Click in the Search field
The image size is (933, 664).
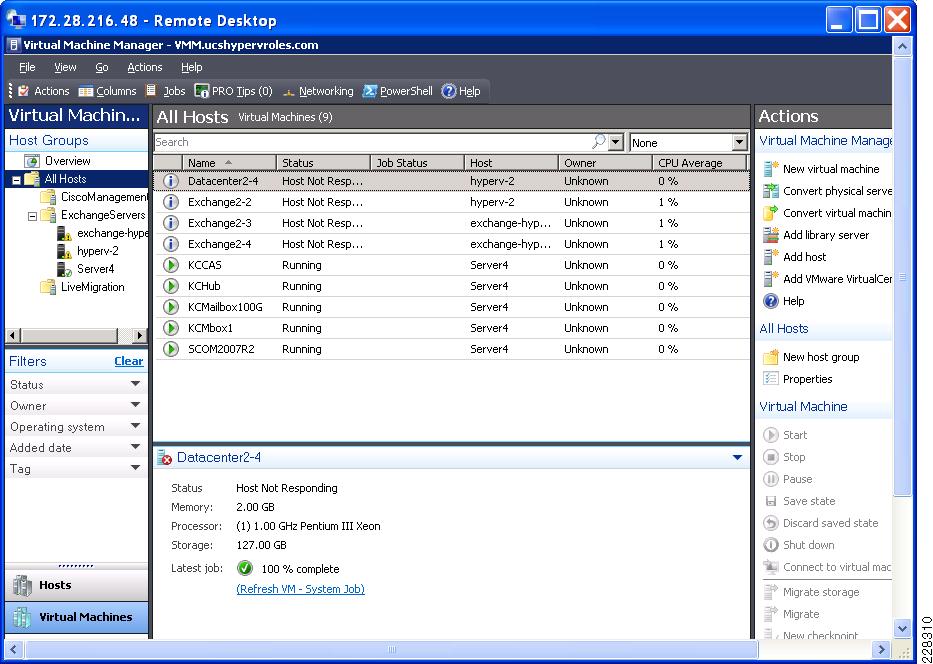coord(372,142)
